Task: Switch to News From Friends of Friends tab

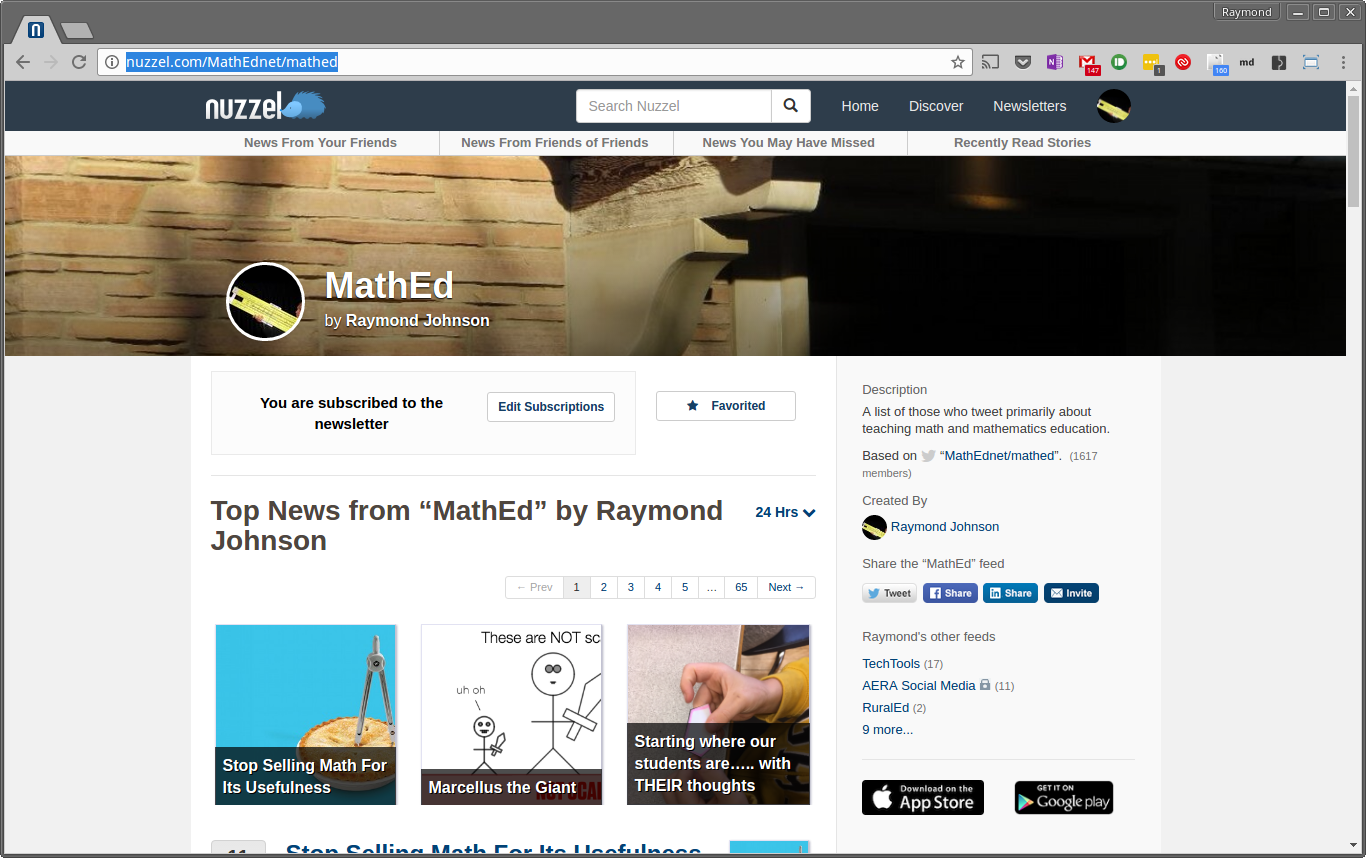Action: (555, 143)
